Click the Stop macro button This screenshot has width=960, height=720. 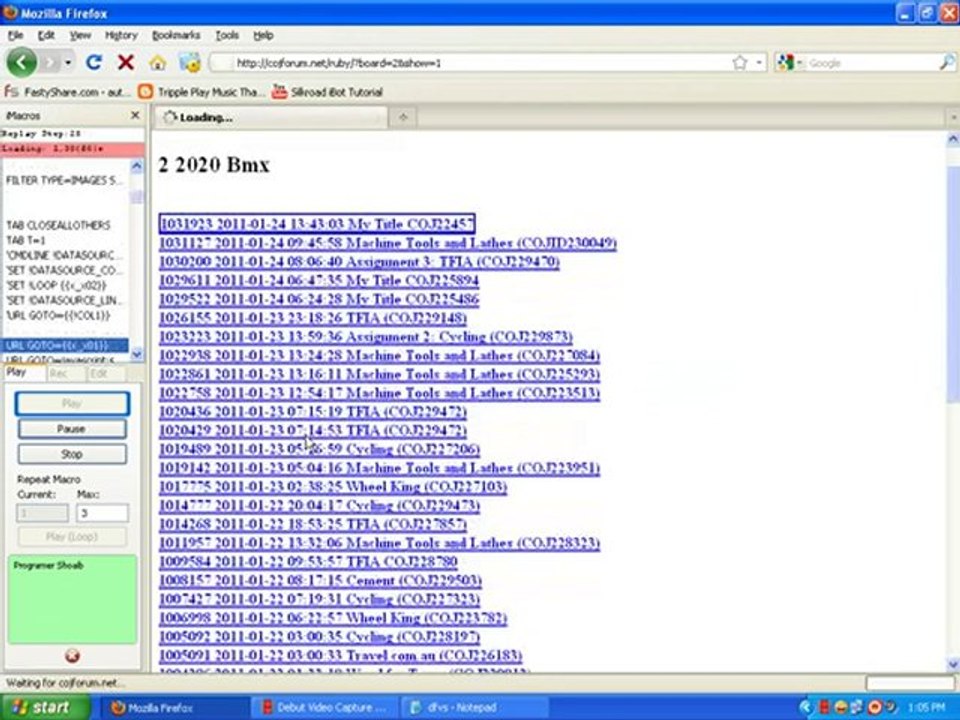(72, 454)
